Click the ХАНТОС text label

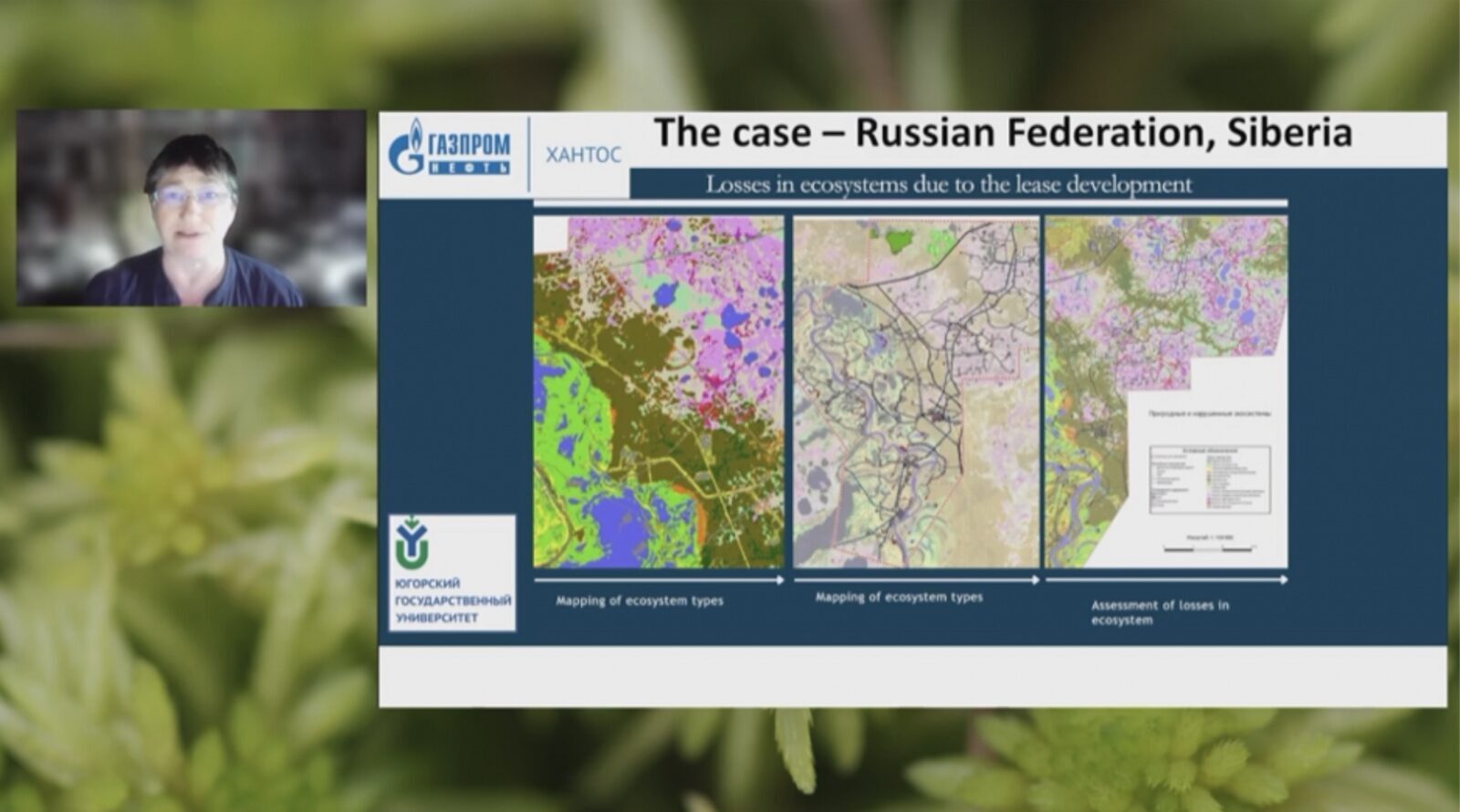583,154
